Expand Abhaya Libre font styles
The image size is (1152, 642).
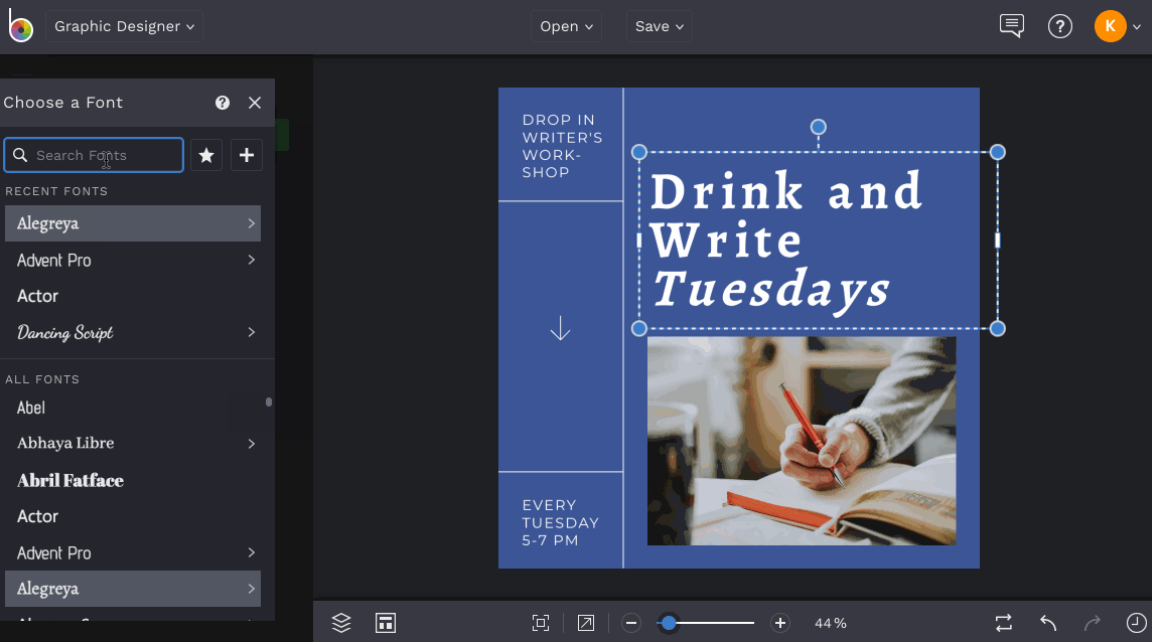point(251,444)
